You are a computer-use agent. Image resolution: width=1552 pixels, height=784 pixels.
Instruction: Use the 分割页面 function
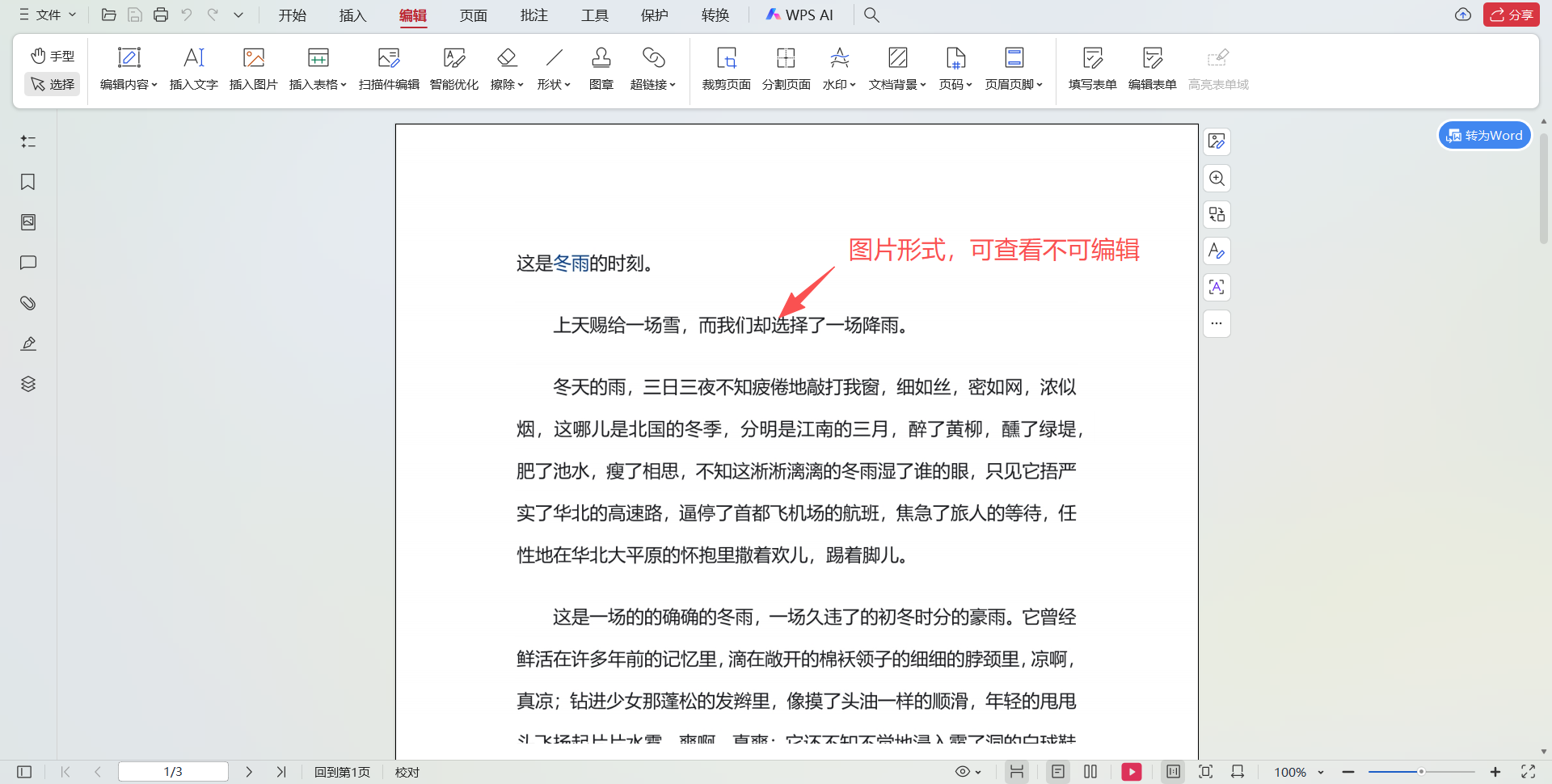pos(785,68)
